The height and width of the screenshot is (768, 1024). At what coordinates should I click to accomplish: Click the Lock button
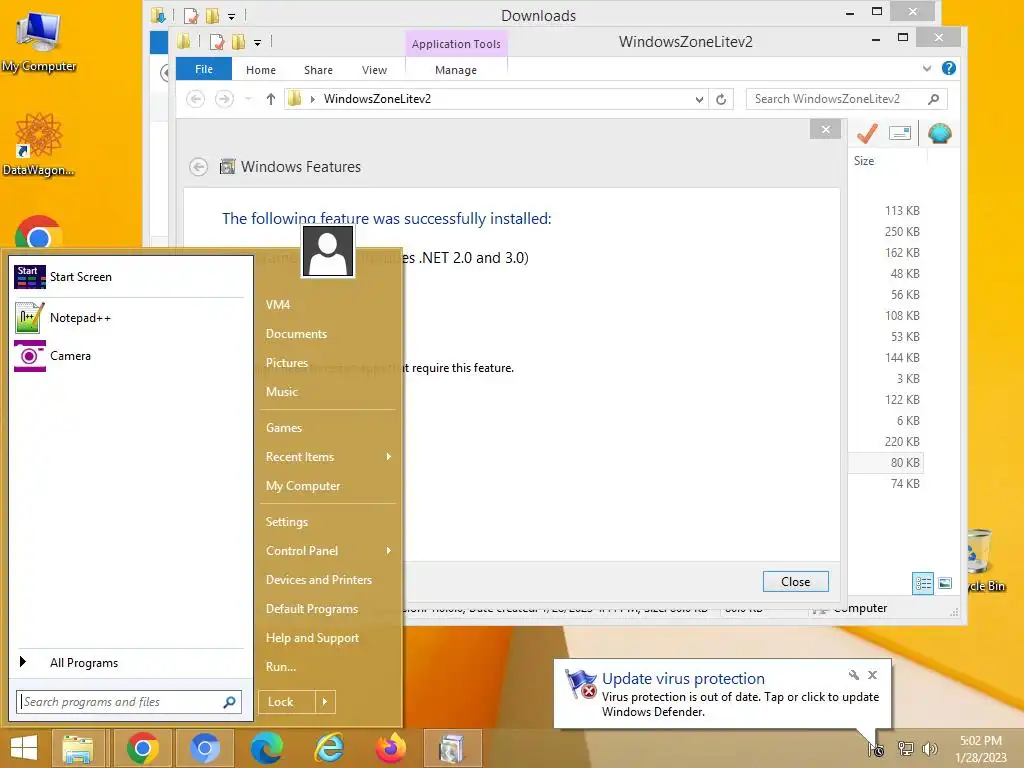(x=286, y=702)
